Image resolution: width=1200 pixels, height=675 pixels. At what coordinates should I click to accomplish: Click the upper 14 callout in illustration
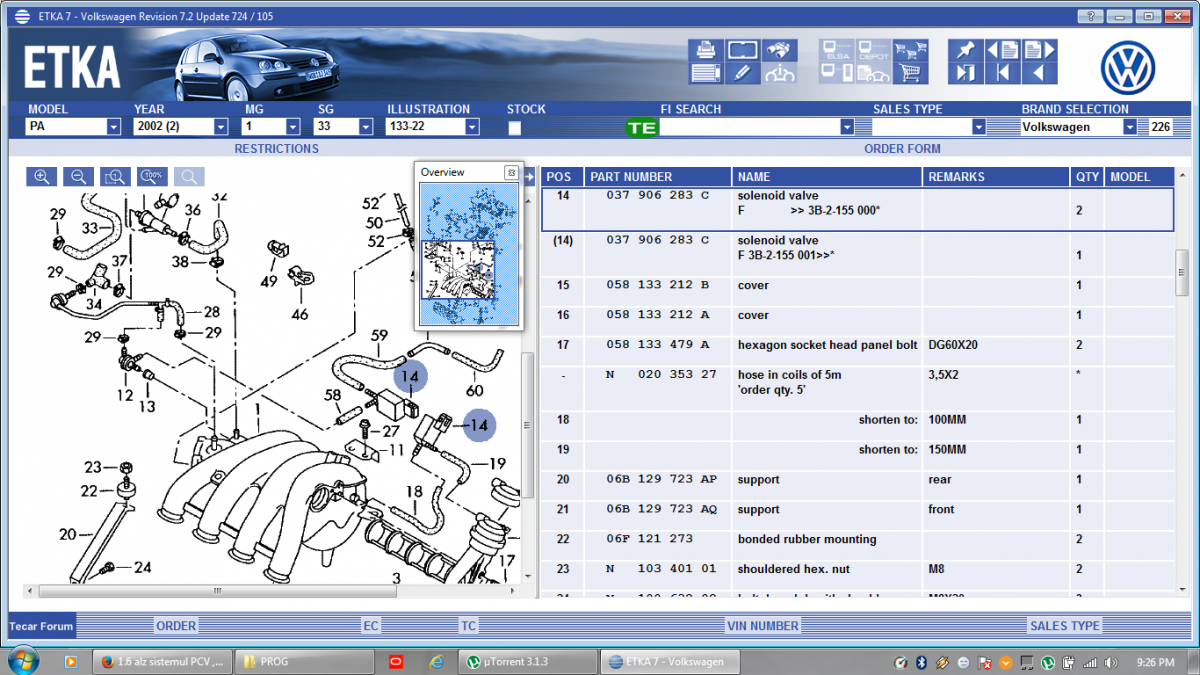coord(409,377)
